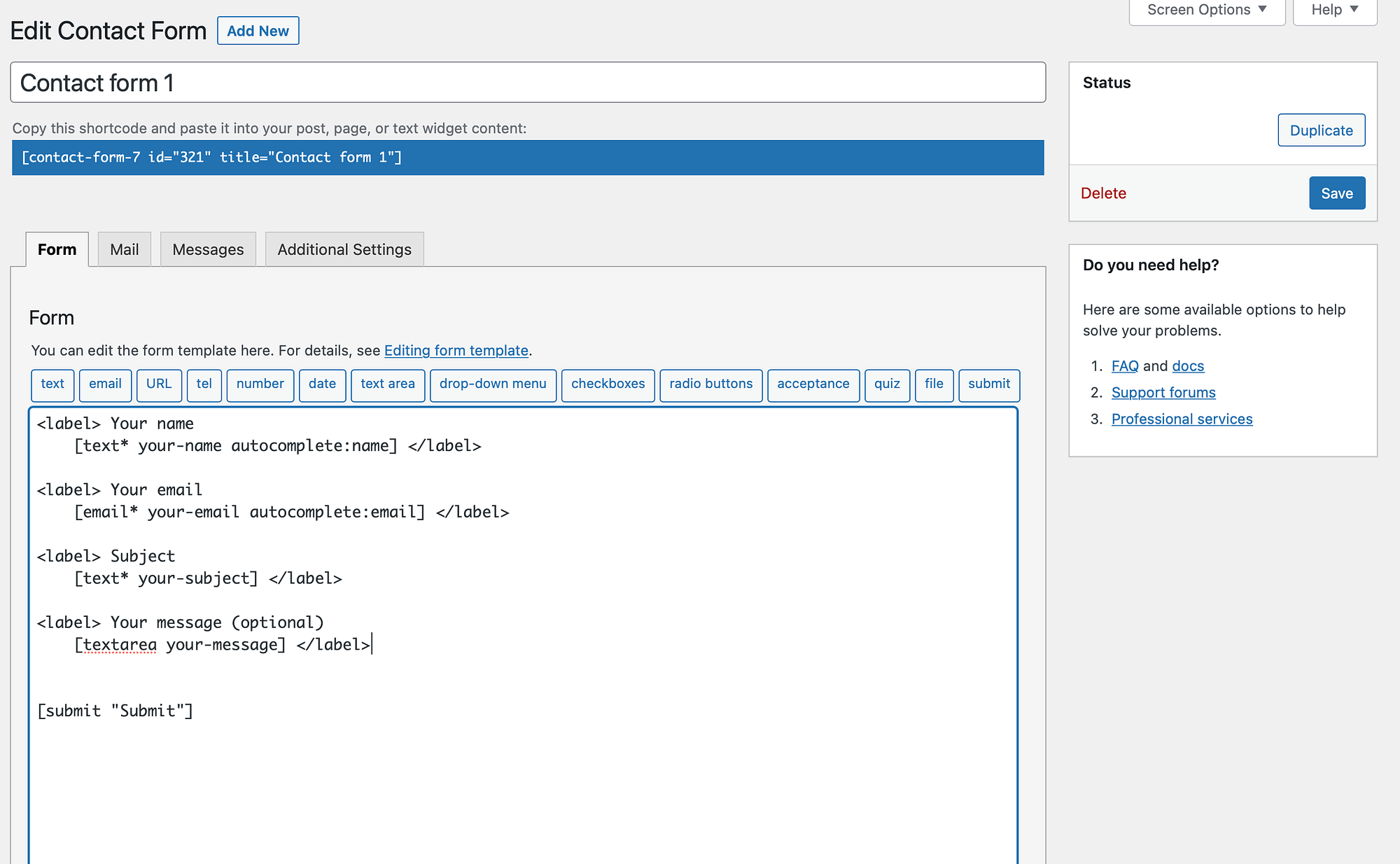Click the text area tag button

coord(389,383)
